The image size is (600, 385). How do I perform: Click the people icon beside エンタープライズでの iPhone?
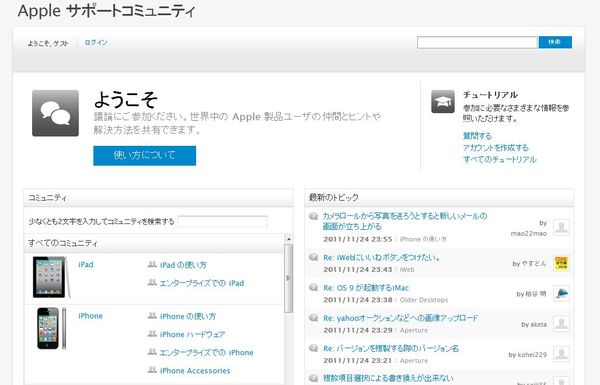(152, 352)
